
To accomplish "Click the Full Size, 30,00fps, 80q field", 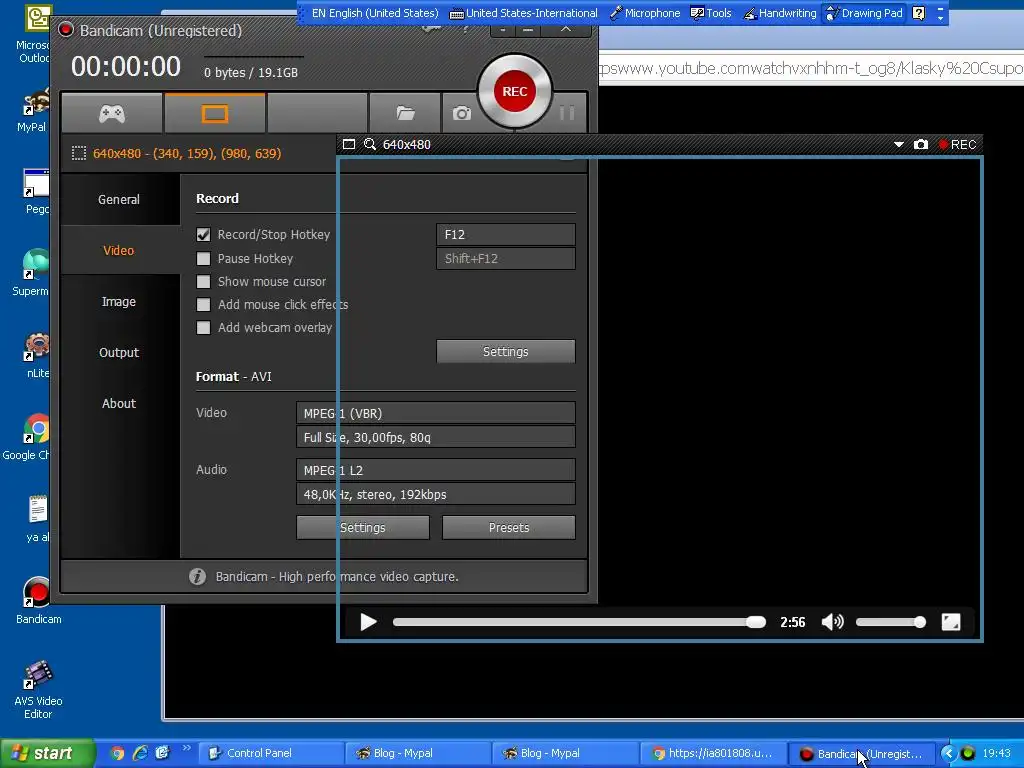I will pos(436,437).
